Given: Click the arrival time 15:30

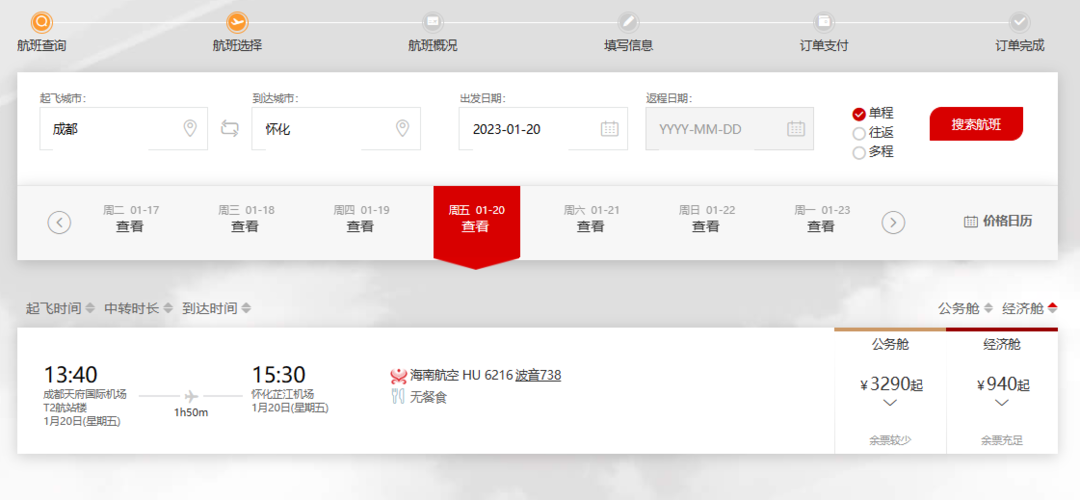Looking at the screenshot, I should coord(279,375).
